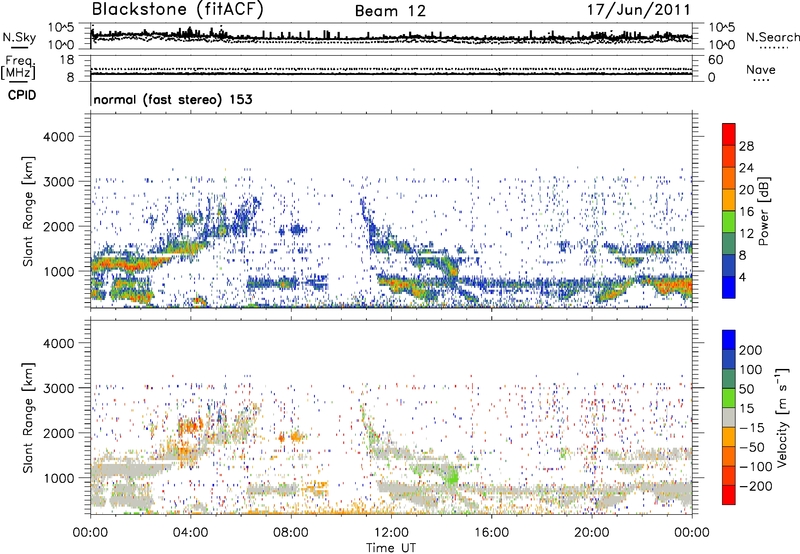Pick the gray -15 to 15 velocity swatch
This screenshot has width=800, height=554.
coord(729,417)
